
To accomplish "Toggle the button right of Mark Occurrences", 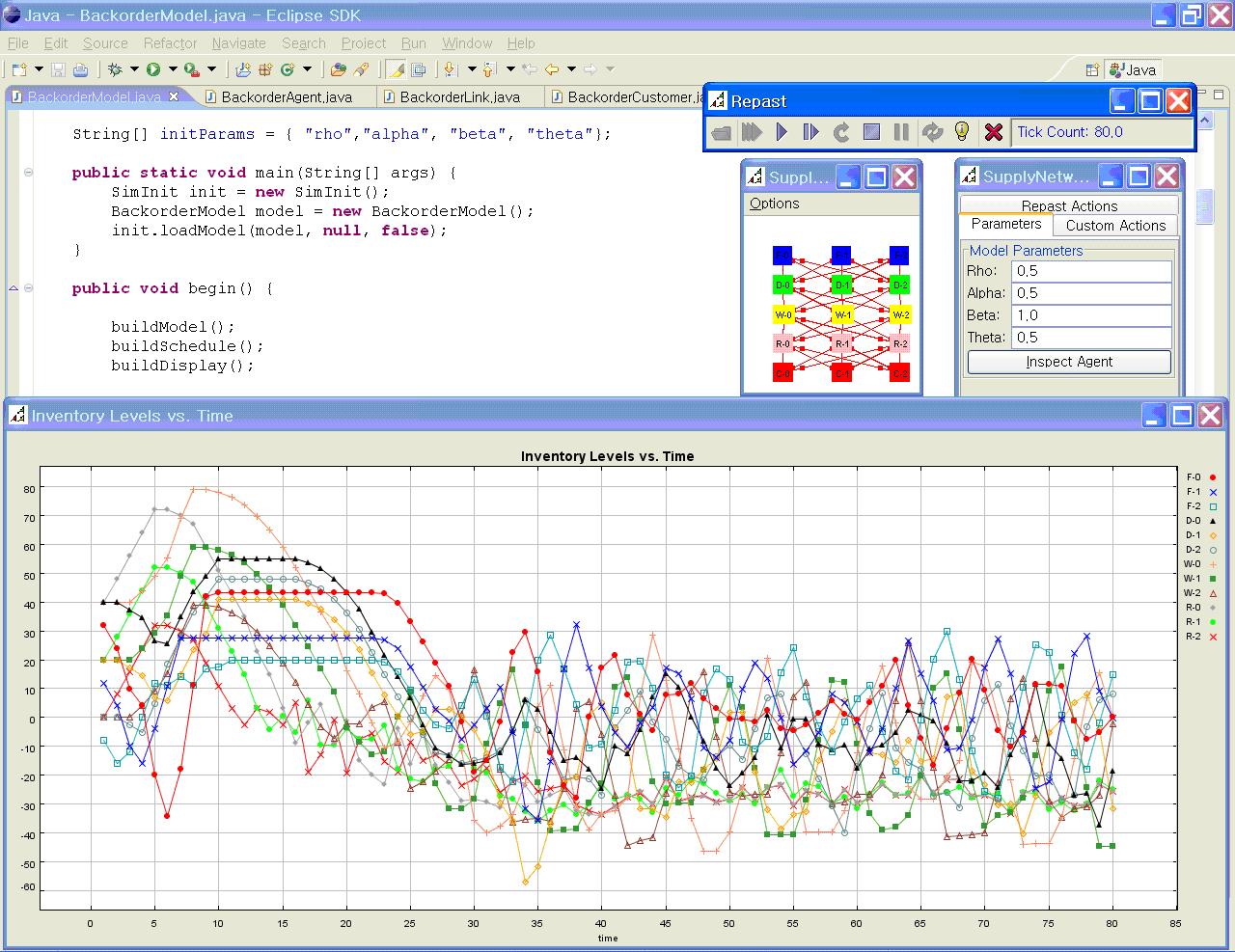I will coord(419,69).
